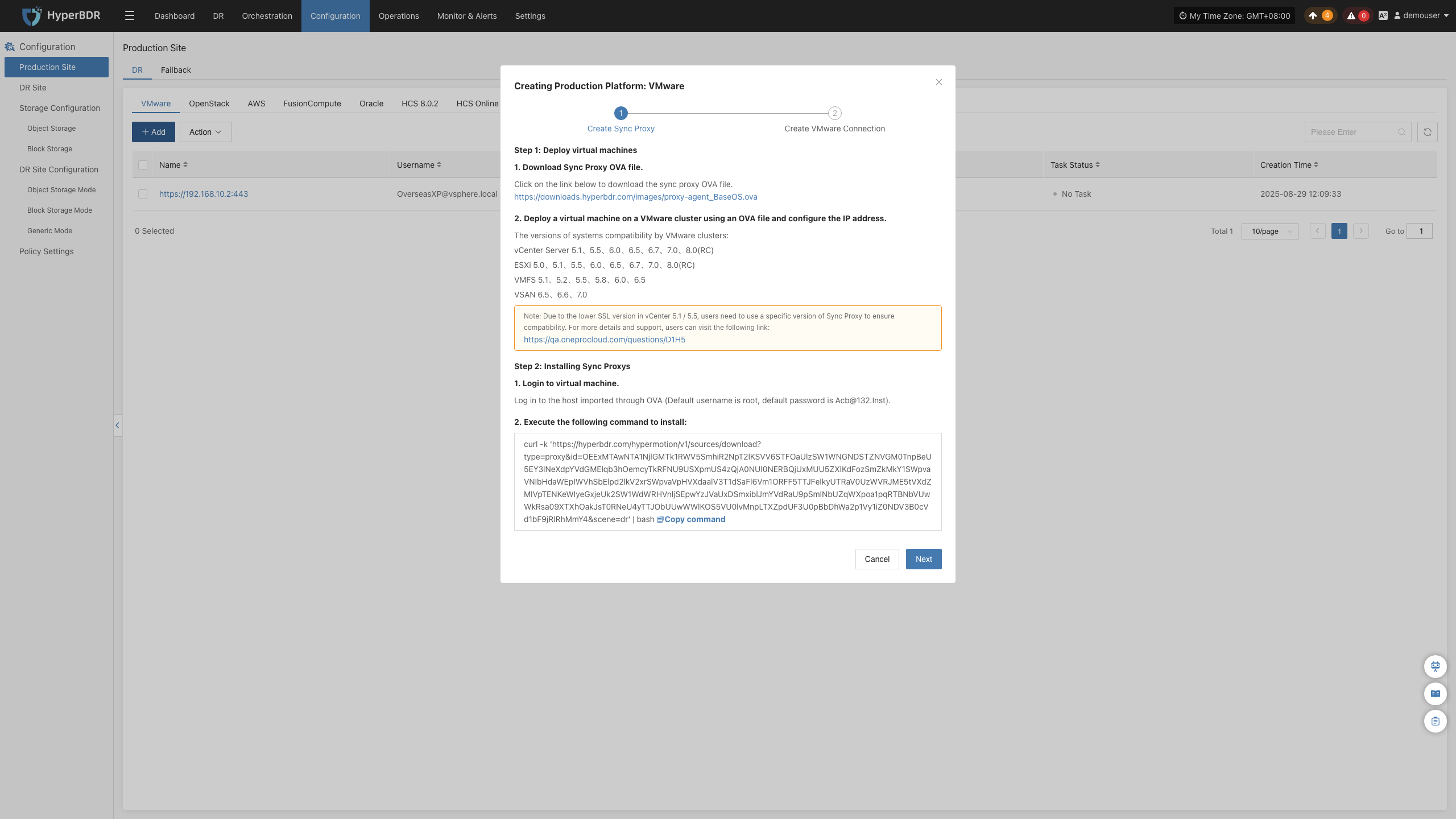Switch to the Failback tab
1456x819 pixels.
pos(176,70)
